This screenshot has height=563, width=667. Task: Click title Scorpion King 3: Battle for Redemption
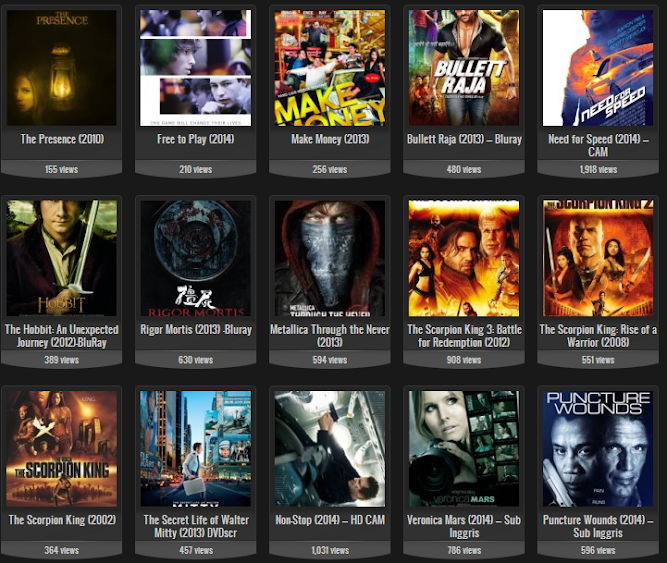(464, 336)
